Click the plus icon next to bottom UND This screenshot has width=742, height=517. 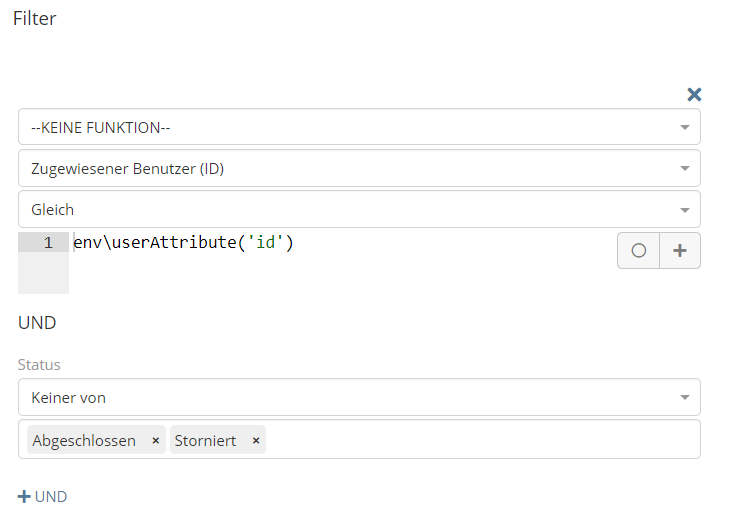[x=24, y=496]
